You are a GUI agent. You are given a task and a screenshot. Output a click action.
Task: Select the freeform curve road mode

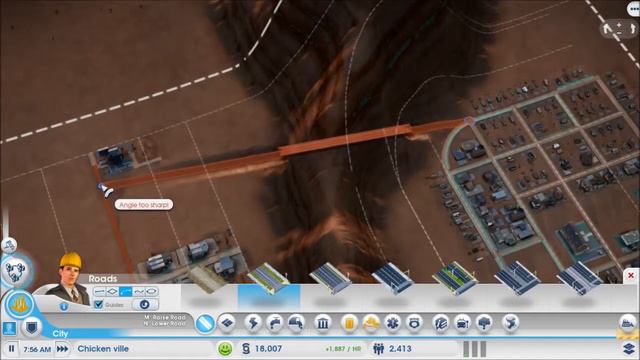click(x=139, y=291)
